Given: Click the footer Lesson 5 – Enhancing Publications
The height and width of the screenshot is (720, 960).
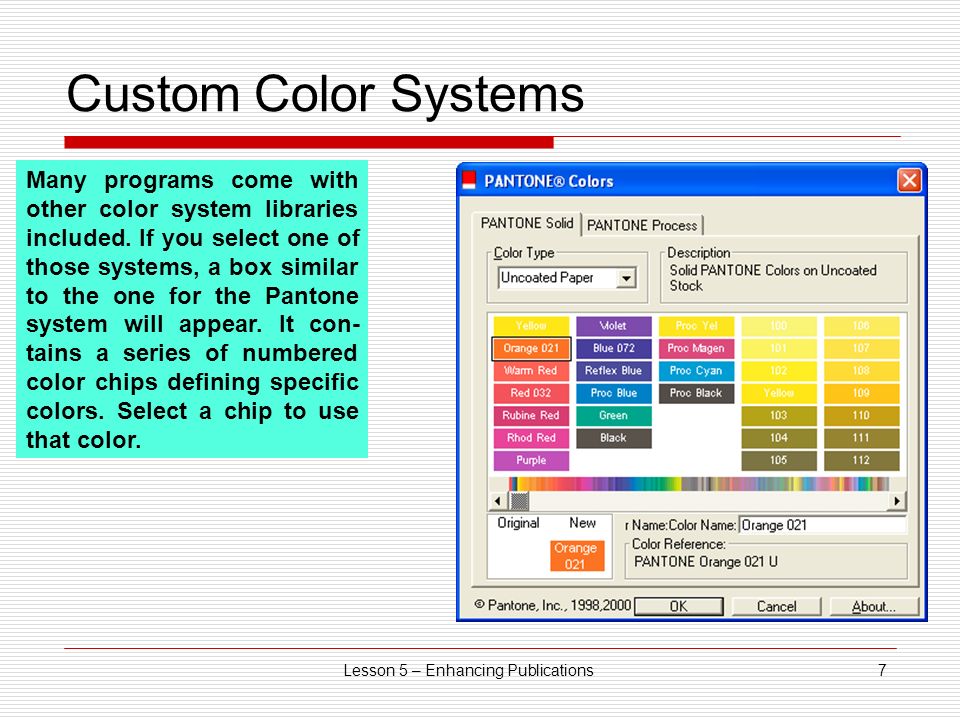Looking at the screenshot, I should pos(468,671).
